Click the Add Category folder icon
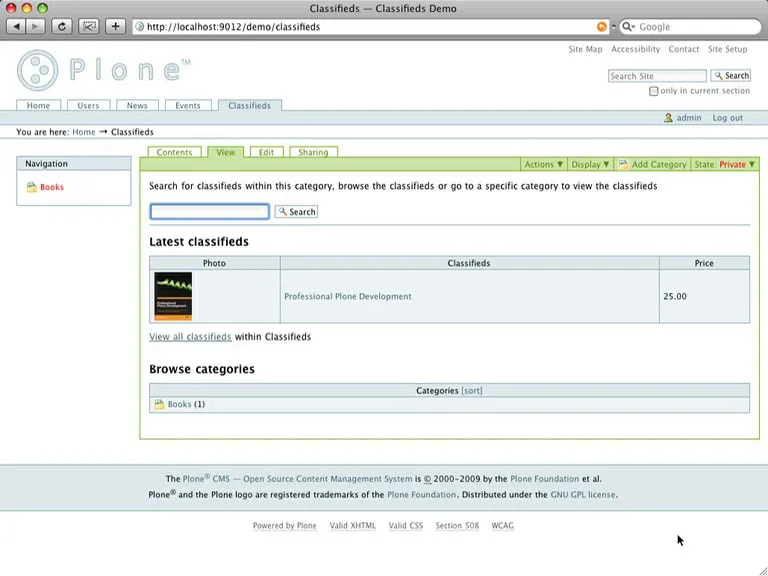The width and height of the screenshot is (768, 576). (x=623, y=165)
